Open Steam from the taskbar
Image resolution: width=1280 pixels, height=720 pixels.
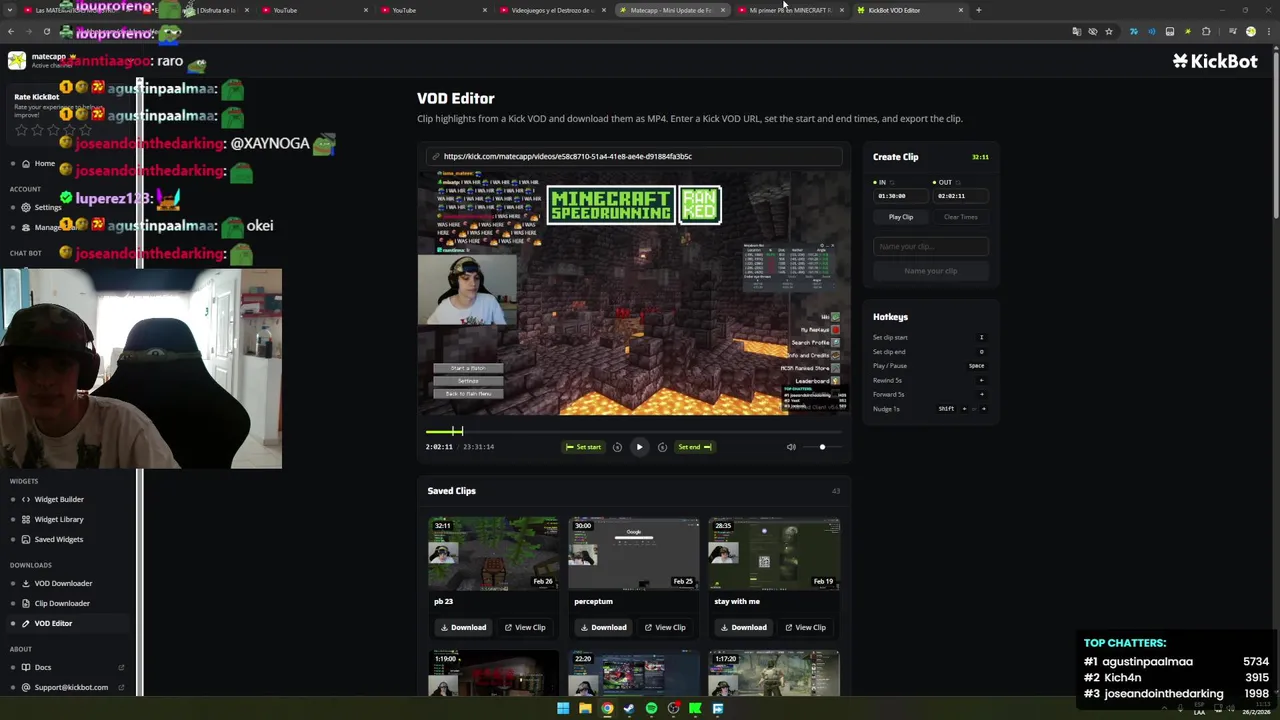629,708
